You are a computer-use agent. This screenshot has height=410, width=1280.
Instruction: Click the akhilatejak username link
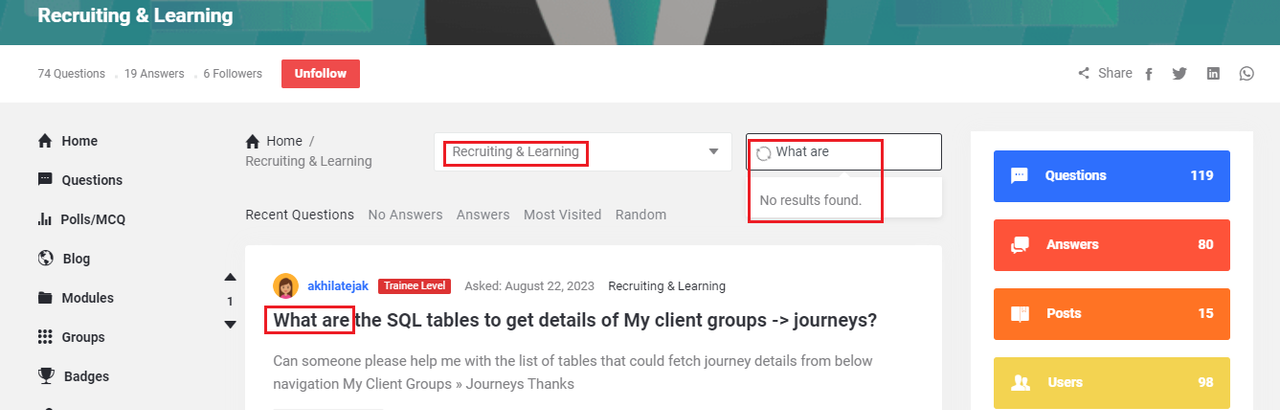click(x=338, y=286)
